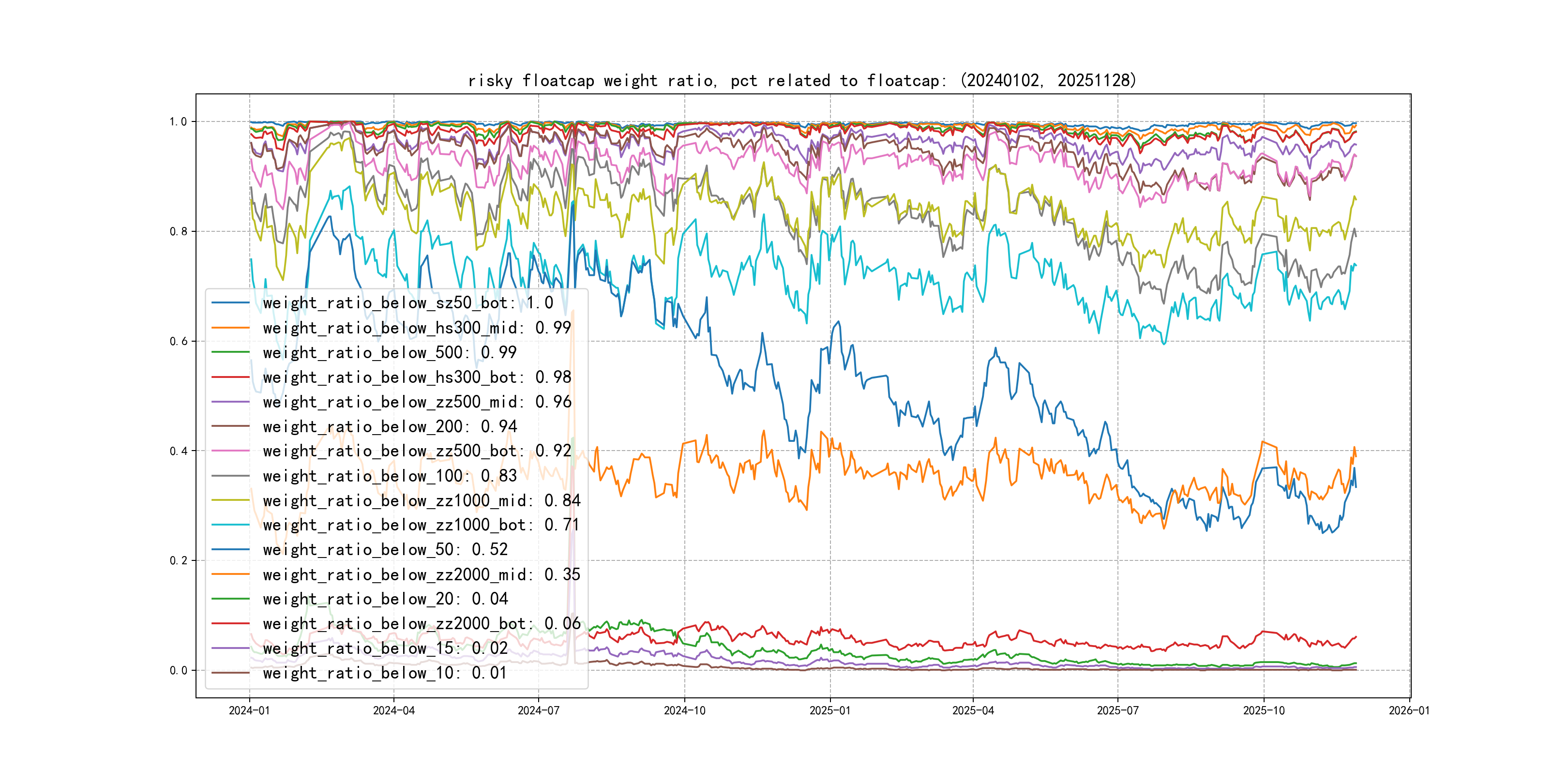Click the gray swatch beside weight_ratio_below_100

point(230,476)
